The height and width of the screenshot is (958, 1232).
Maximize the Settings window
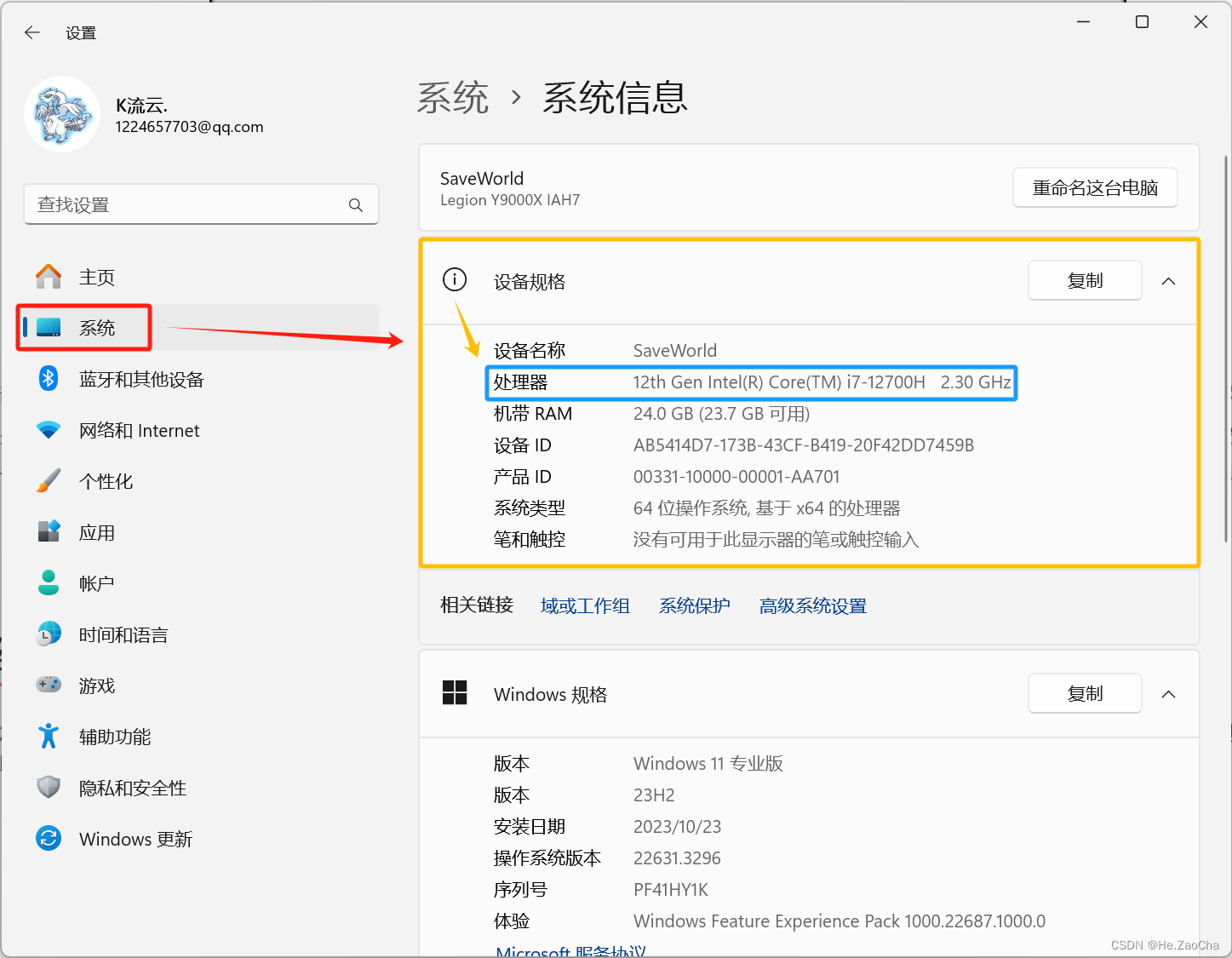click(1143, 22)
